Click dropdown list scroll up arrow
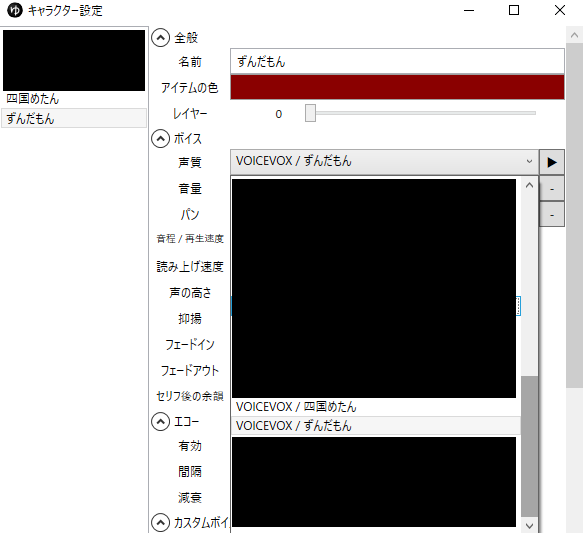The image size is (583, 533). [x=529, y=185]
